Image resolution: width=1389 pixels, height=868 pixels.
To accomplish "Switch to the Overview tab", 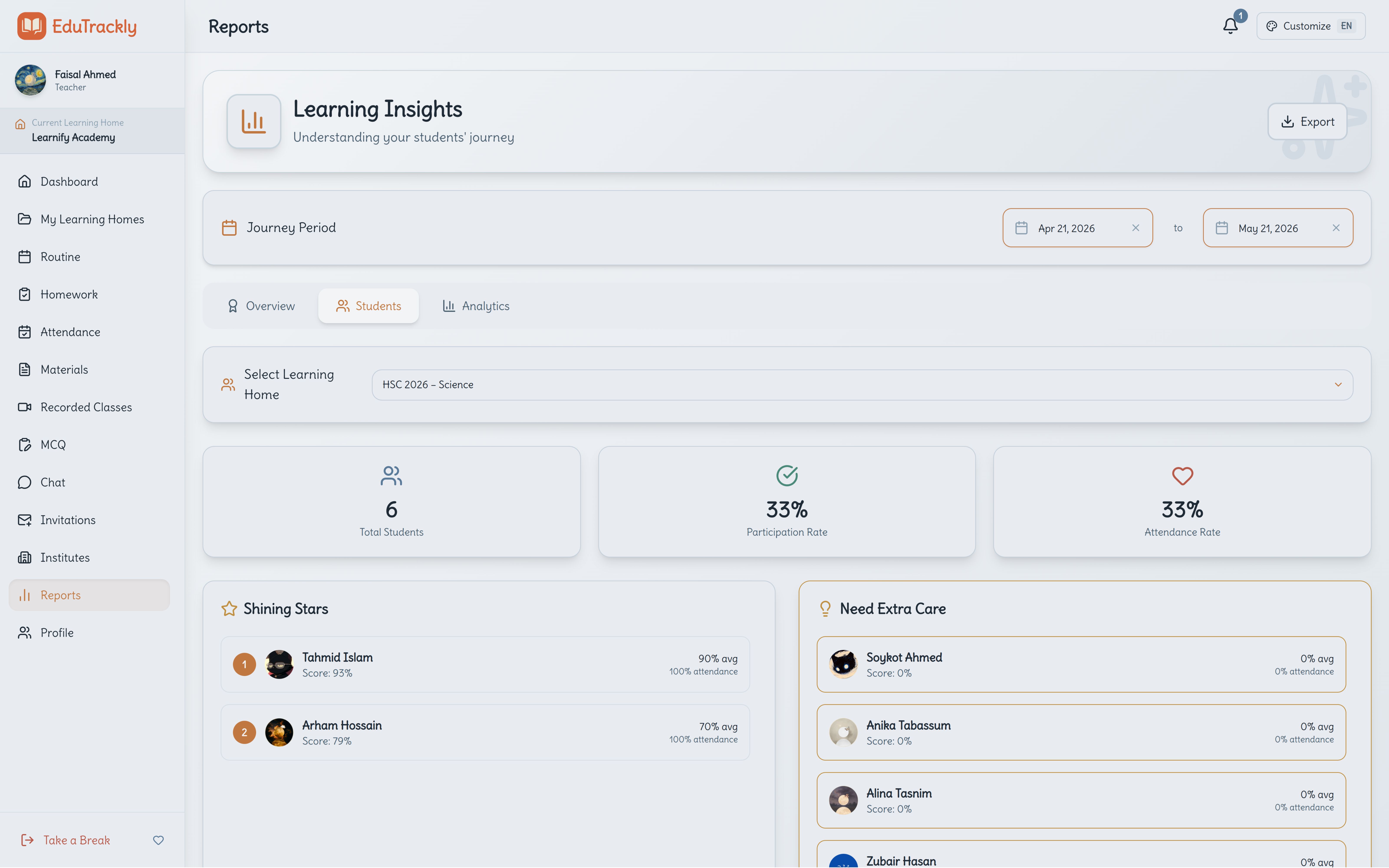I will click(x=261, y=306).
